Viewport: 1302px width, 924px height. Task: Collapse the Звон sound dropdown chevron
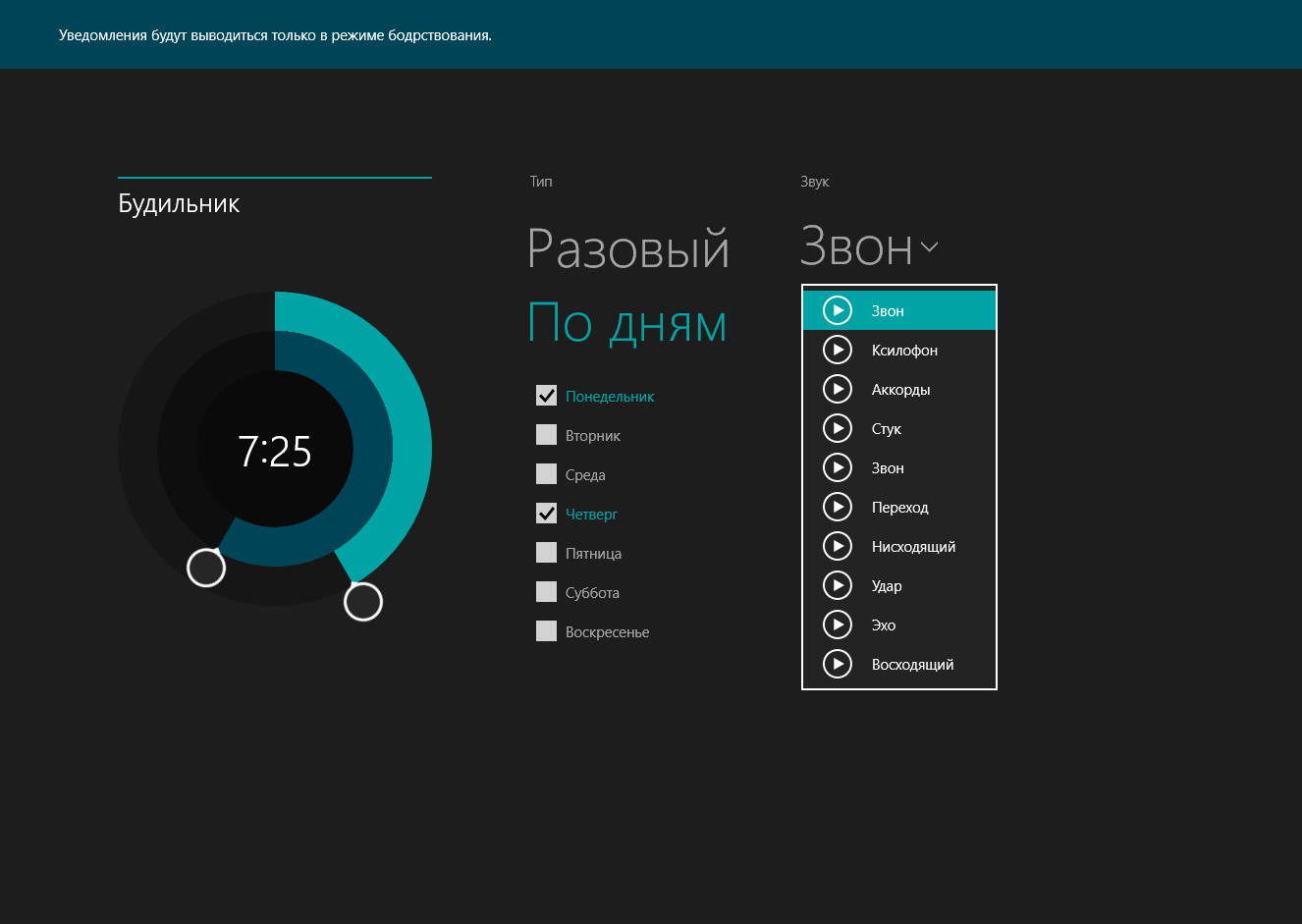click(929, 246)
